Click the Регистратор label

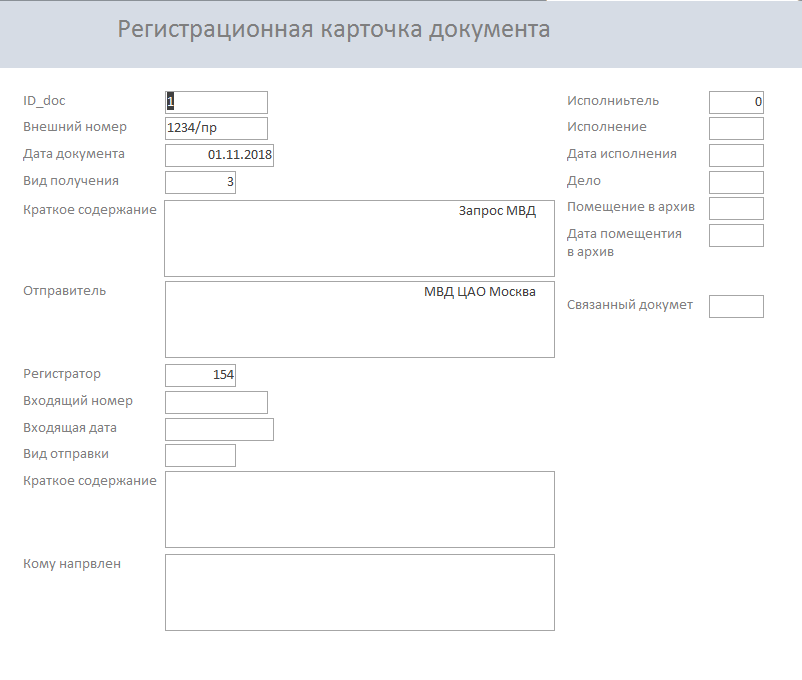click(62, 374)
